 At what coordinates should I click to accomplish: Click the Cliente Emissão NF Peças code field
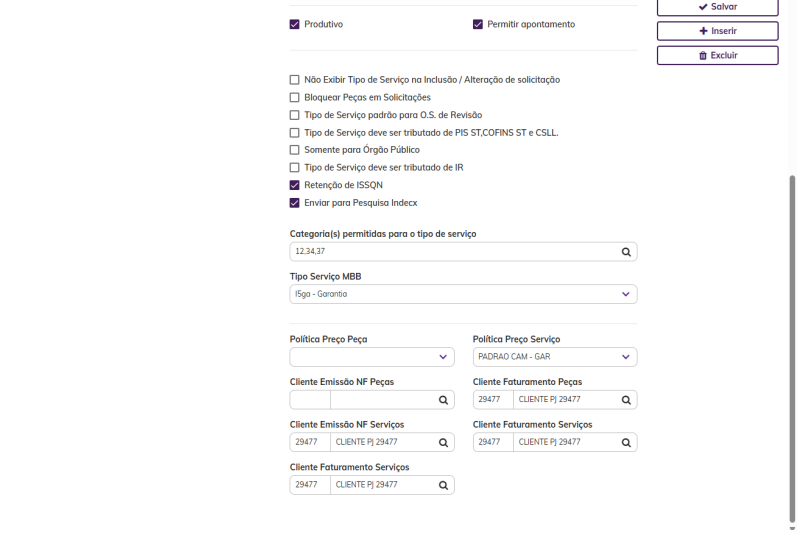tap(310, 400)
